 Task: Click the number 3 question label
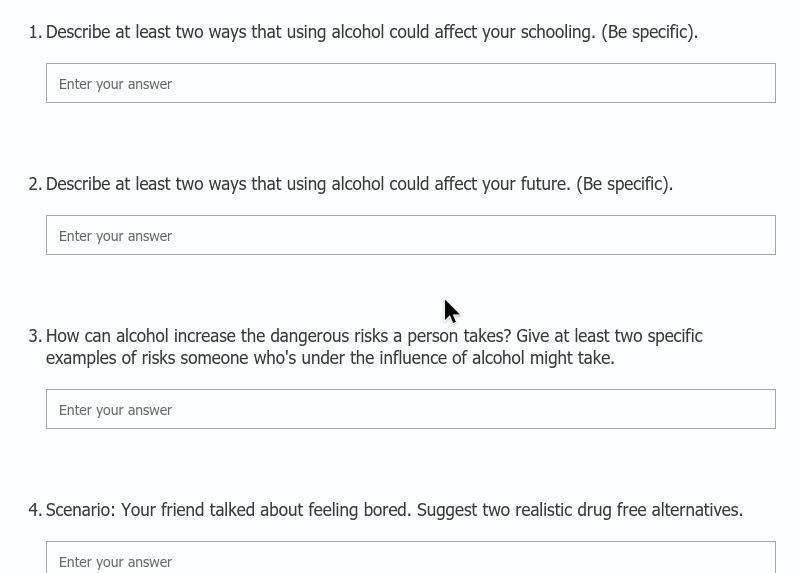click(35, 336)
